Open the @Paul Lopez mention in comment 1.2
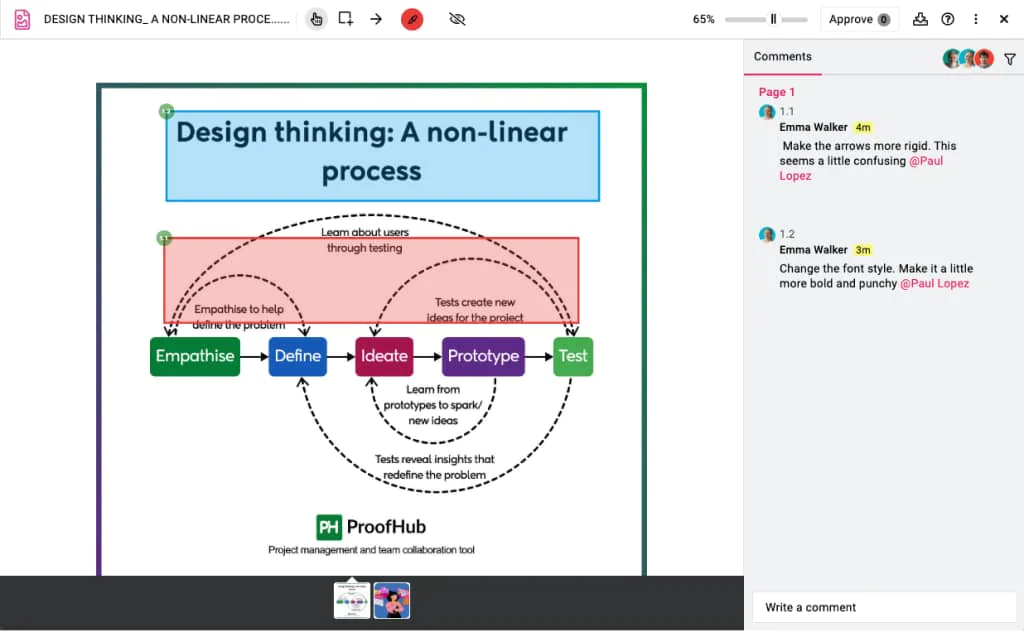The height and width of the screenshot is (631, 1024). pyautogui.click(x=934, y=284)
